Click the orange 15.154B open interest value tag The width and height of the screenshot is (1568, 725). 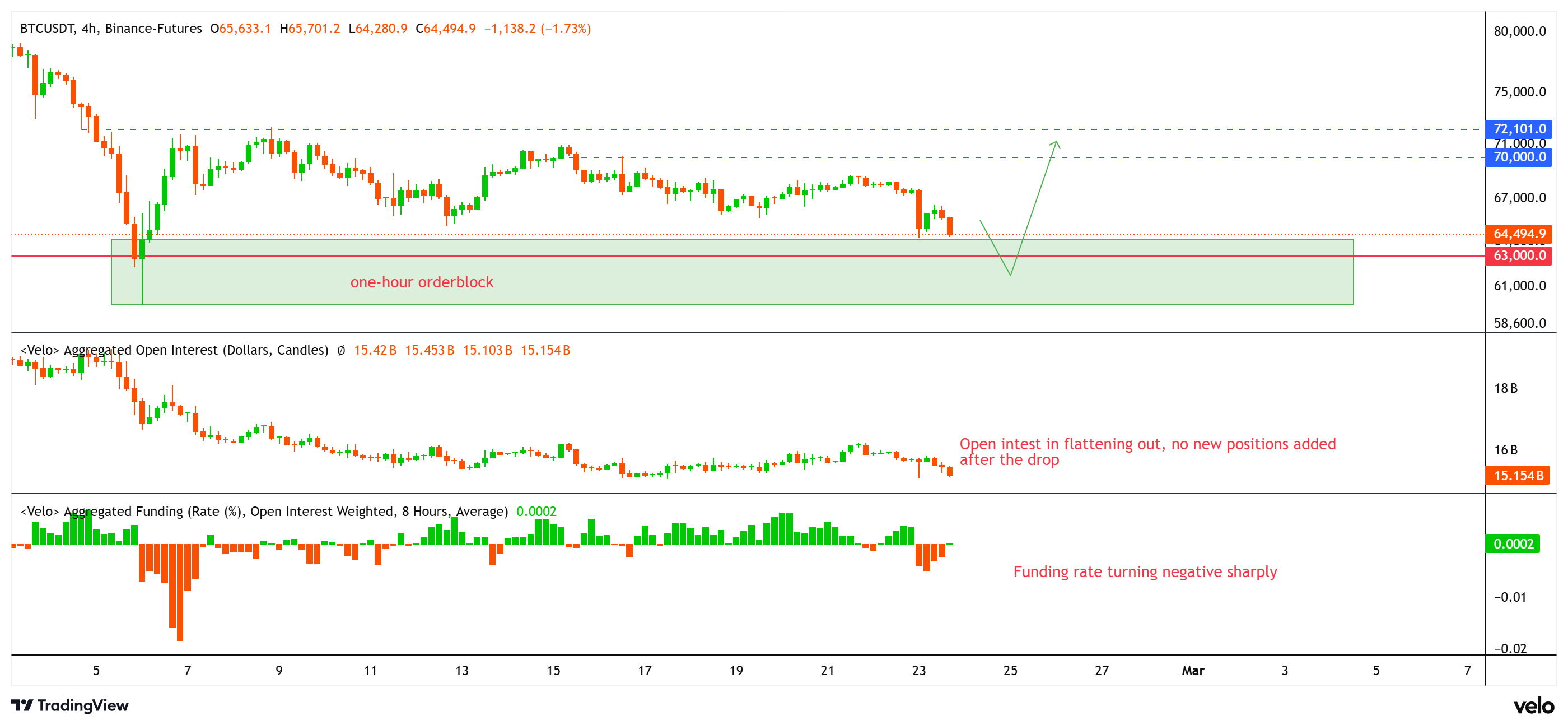pos(1520,476)
